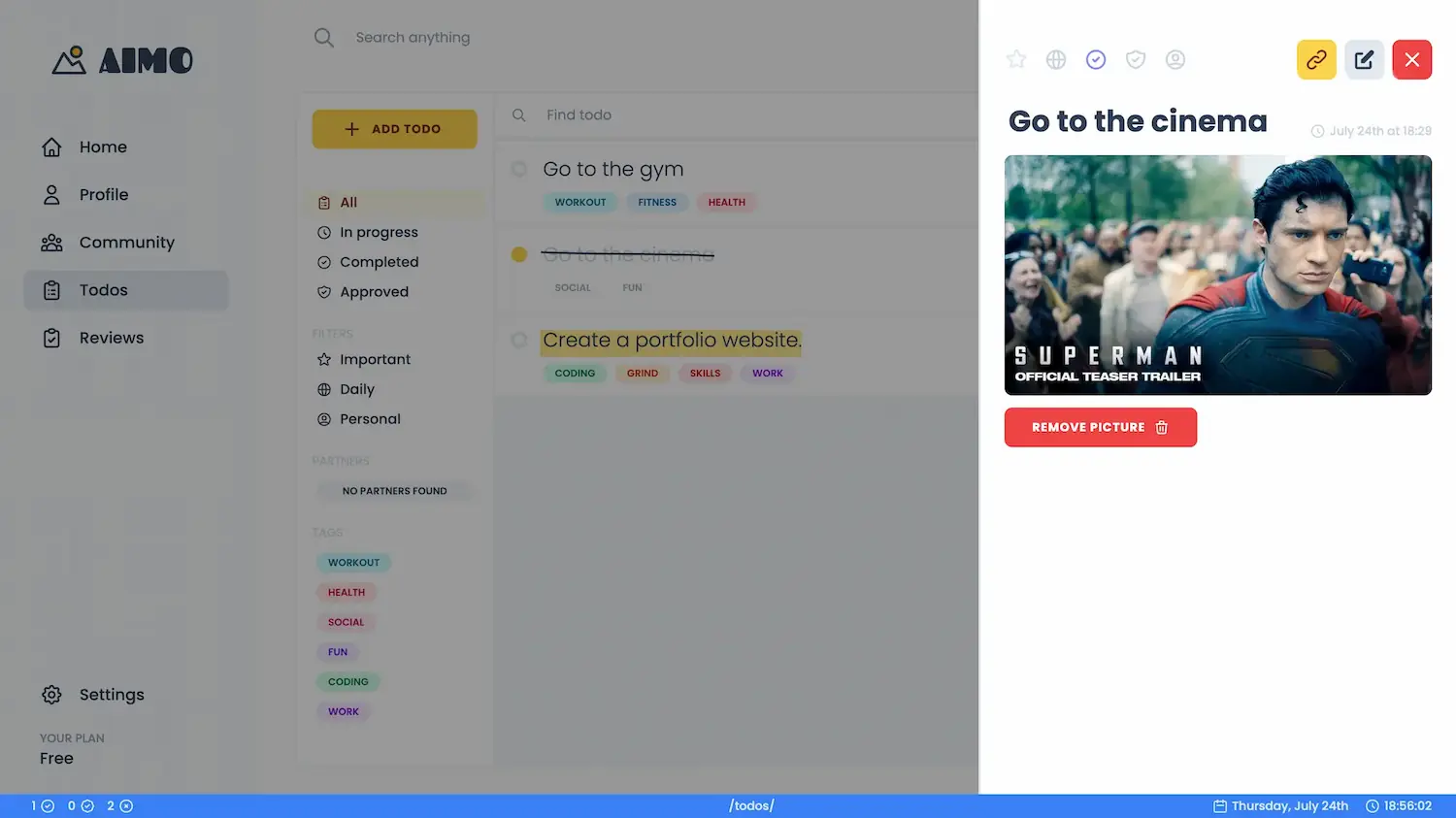
Task: Click WORKOUT tag on Go to the gym
Action: 580,202
